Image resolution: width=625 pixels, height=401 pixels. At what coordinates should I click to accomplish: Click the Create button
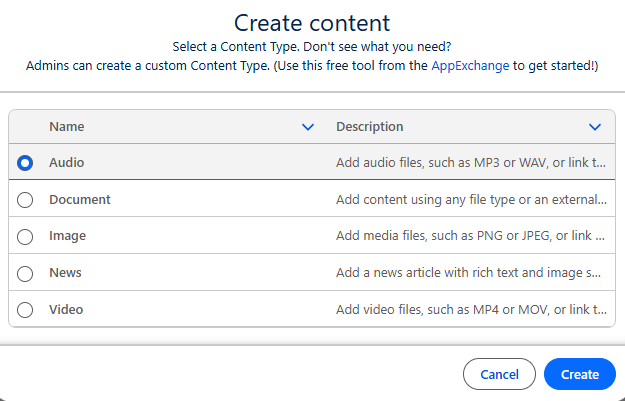pyautogui.click(x=580, y=374)
